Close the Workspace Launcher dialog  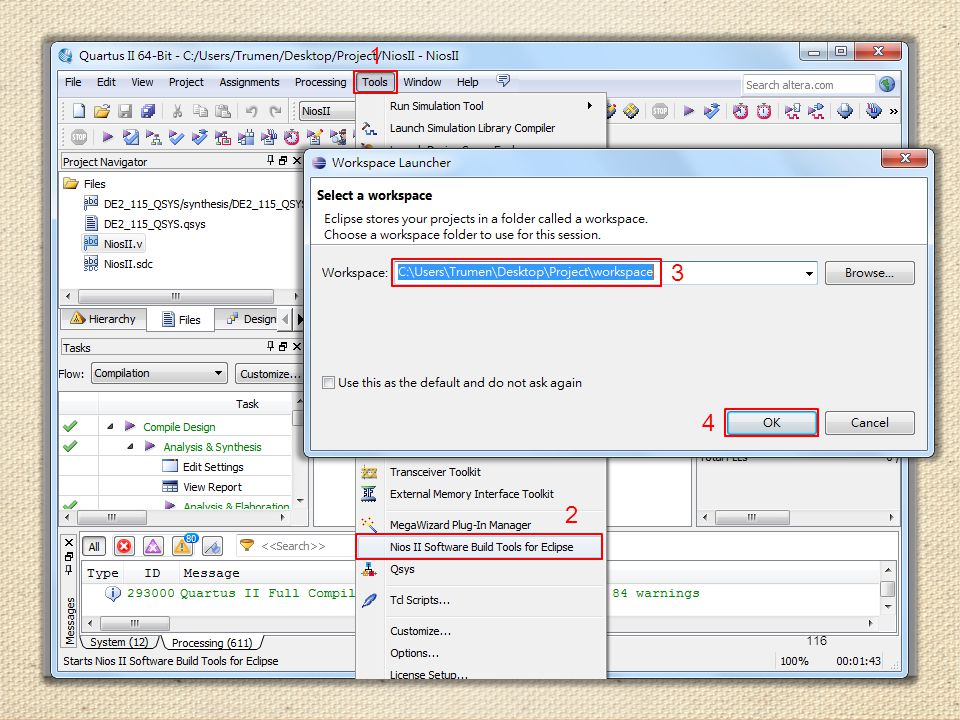tap(905, 159)
